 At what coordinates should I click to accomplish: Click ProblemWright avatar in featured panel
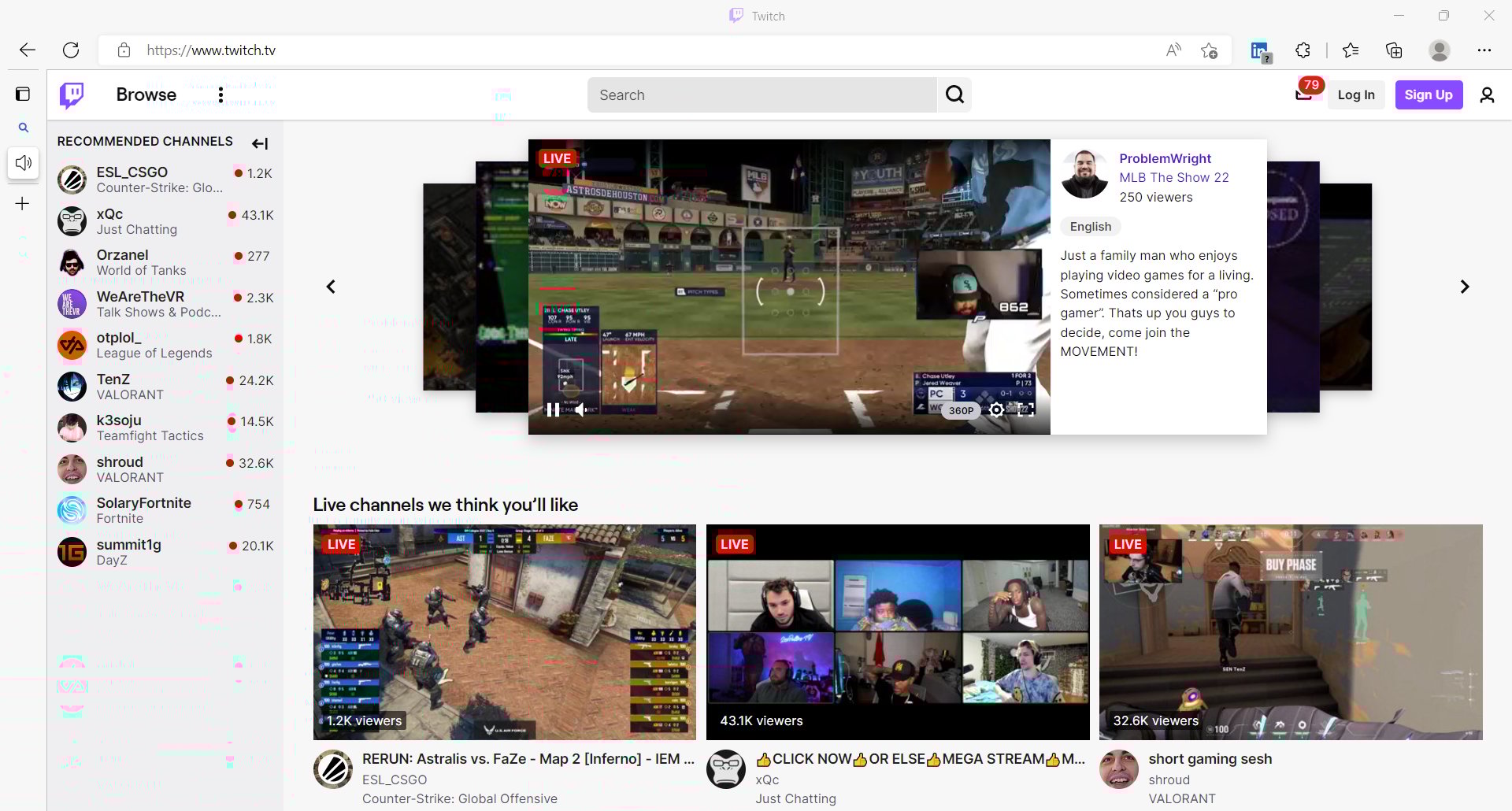[x=1084, y=174]
